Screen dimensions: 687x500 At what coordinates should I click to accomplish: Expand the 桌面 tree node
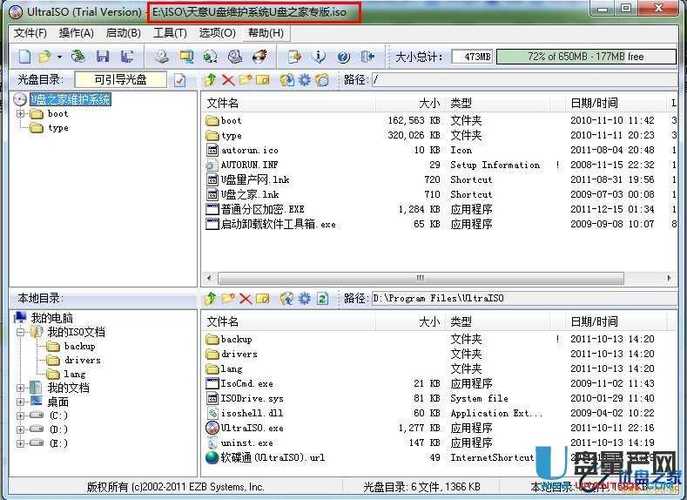point(20,402)
